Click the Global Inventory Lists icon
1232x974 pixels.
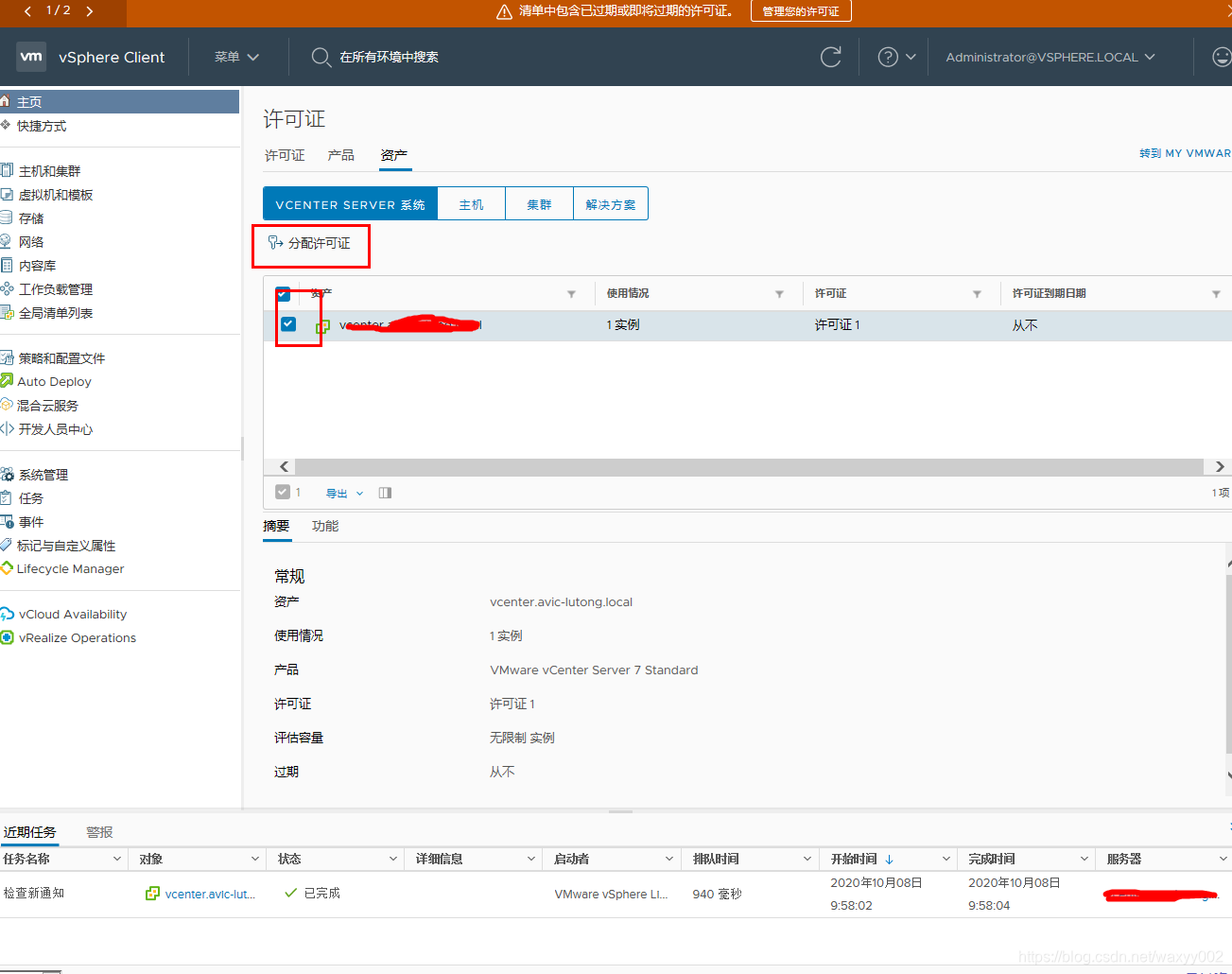click(7, 312)
